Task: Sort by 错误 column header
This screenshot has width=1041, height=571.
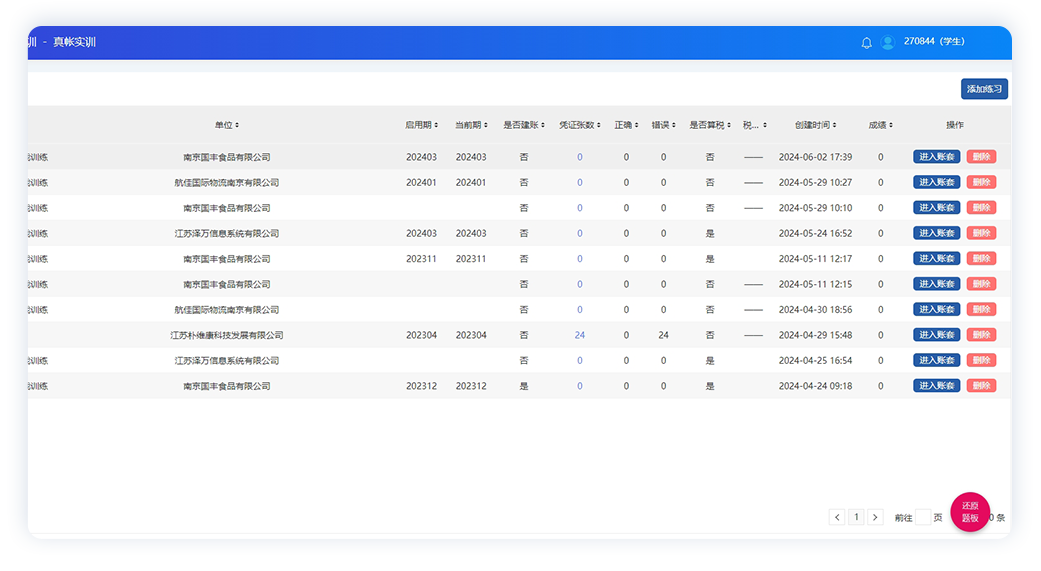Action: [x=663, y=125]
